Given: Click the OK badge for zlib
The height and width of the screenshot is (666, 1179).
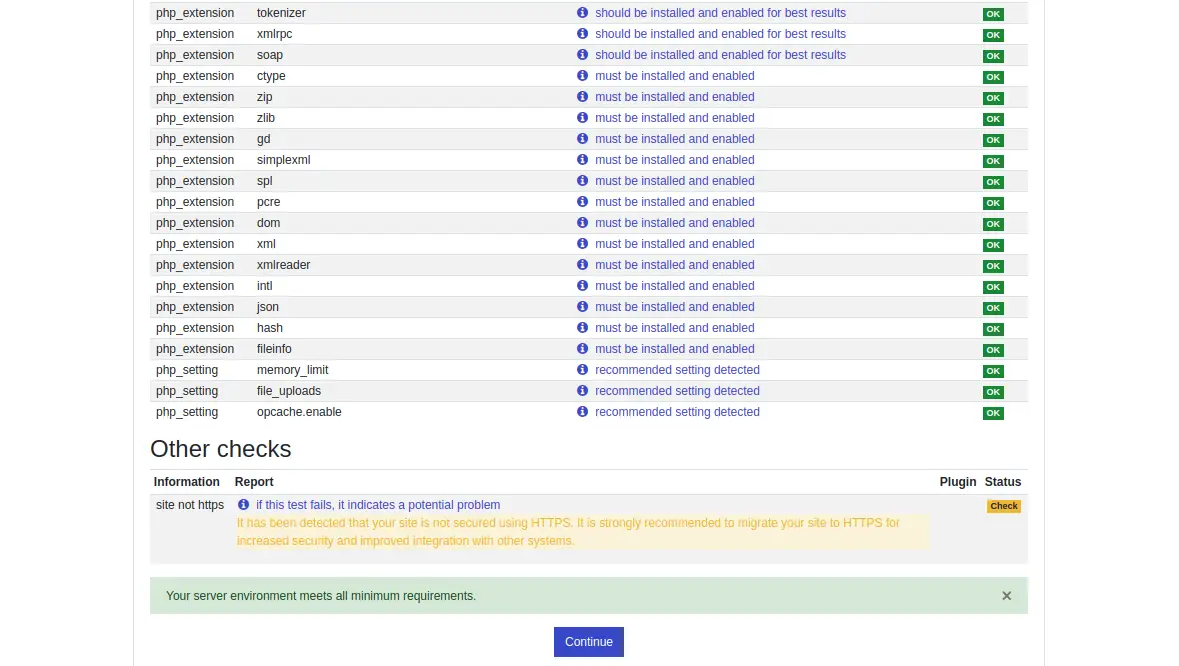Looking at the screenshot, I should click(993, 119).
